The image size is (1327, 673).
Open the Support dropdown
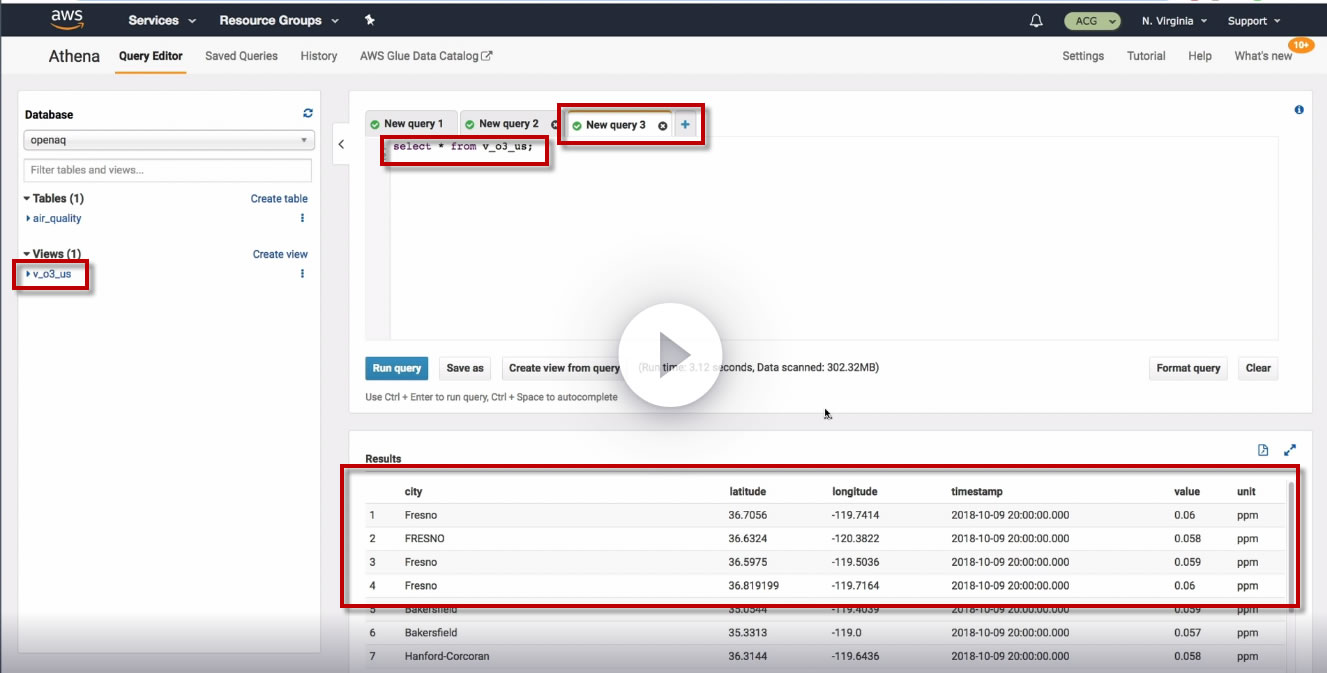pyautogui.click(x=1254, y=21)
